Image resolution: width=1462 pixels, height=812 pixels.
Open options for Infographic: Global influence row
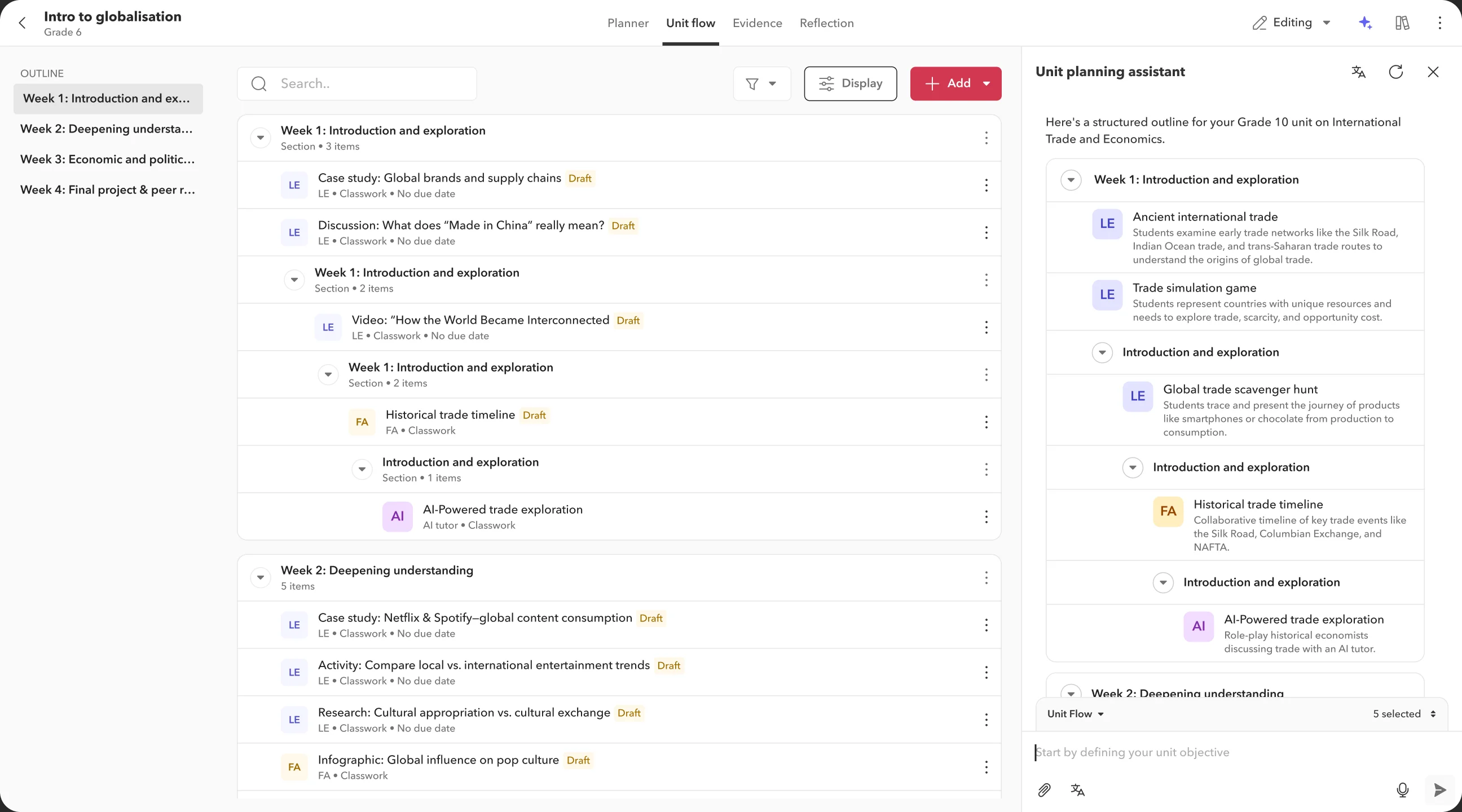coord(987,767)
